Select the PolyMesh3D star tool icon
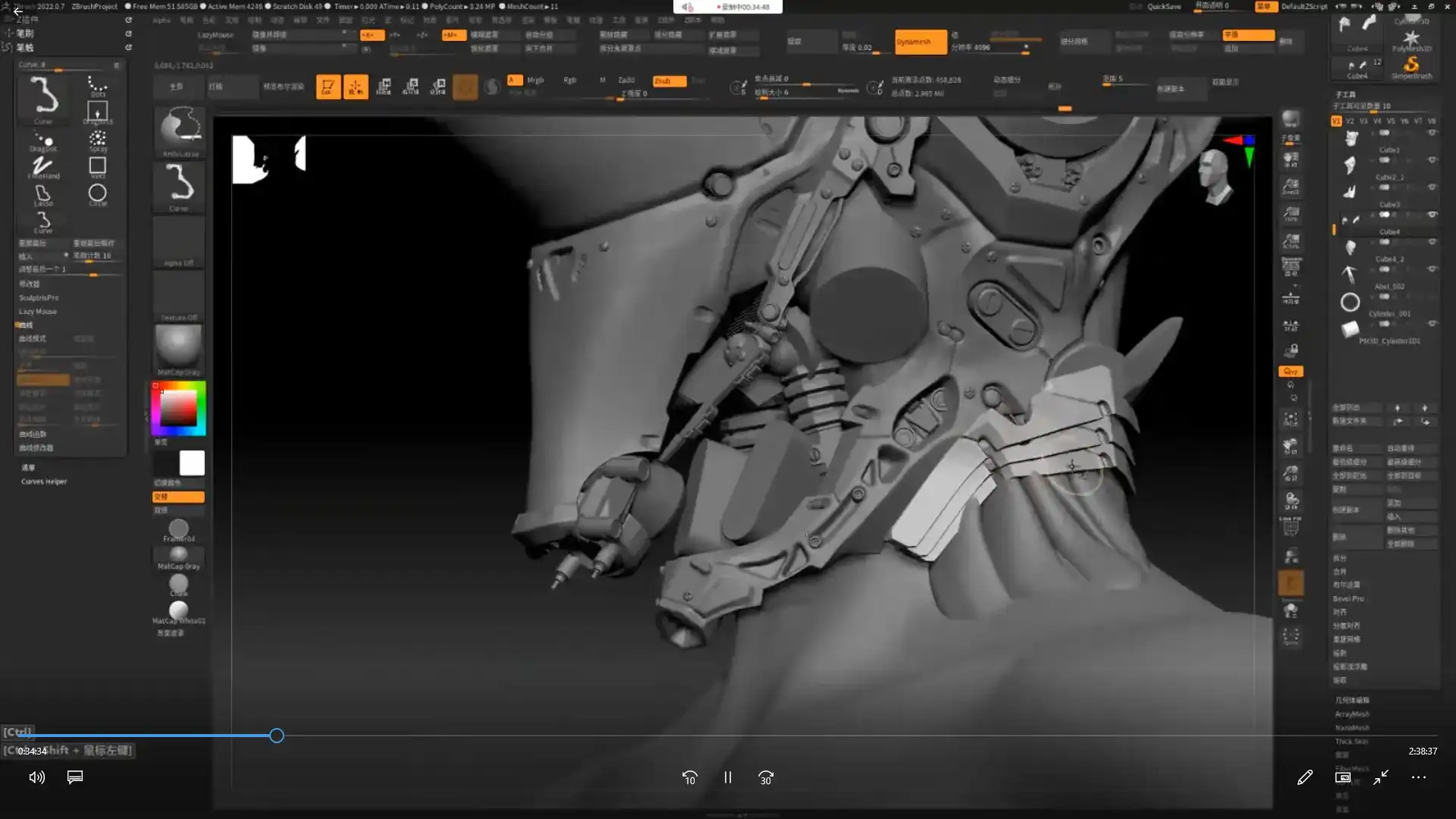This screenshot has height=819, width=1456. pos(1411,39)
